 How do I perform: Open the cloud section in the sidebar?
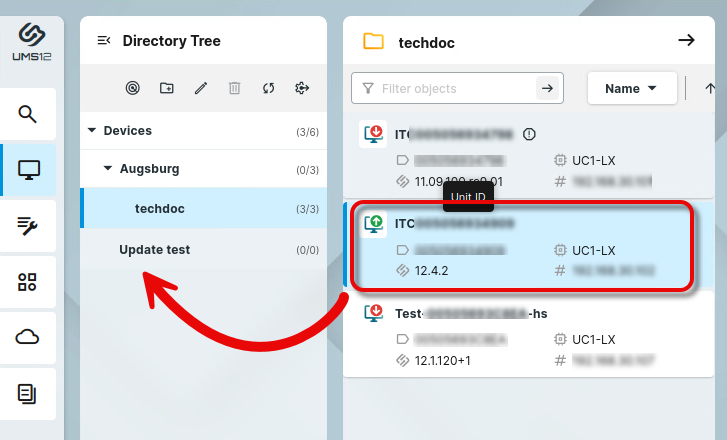coord(27,338)
